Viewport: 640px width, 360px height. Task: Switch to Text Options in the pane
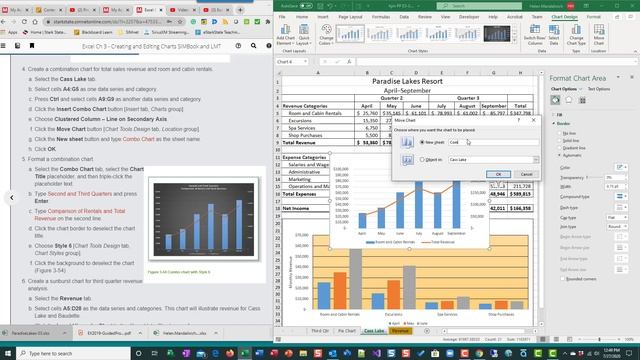point(599,89)
